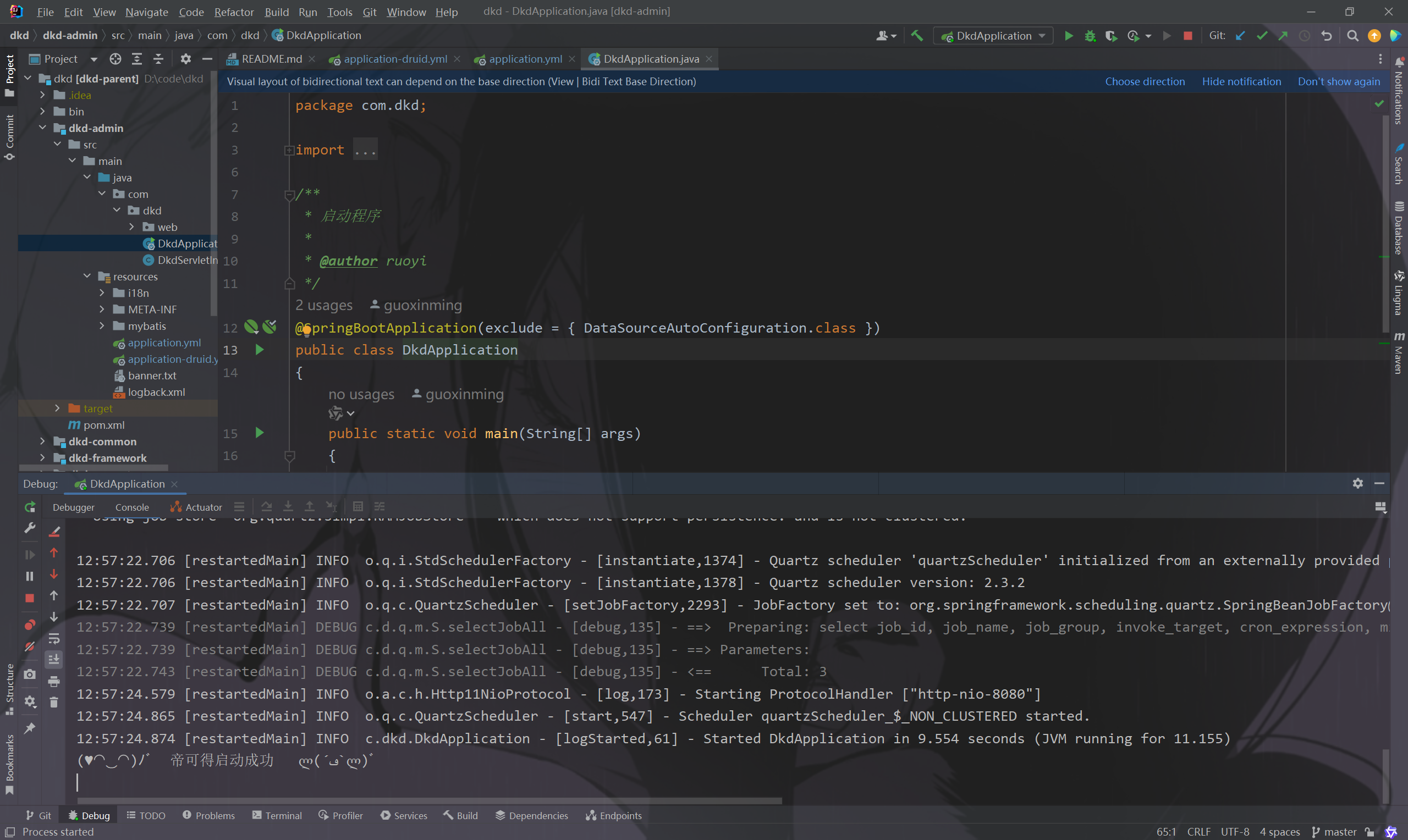Switch to the application.yml editor tab
The width and height of the screenshot is (1408, 840).
[524, 59]
